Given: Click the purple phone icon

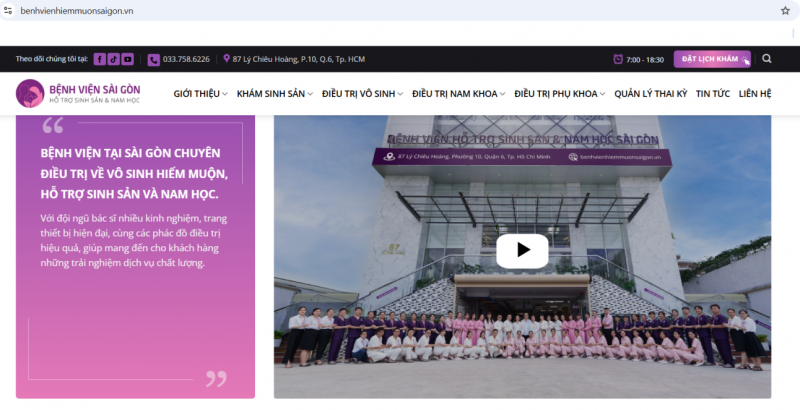Looking at the screenshot, I should (154, 60).
